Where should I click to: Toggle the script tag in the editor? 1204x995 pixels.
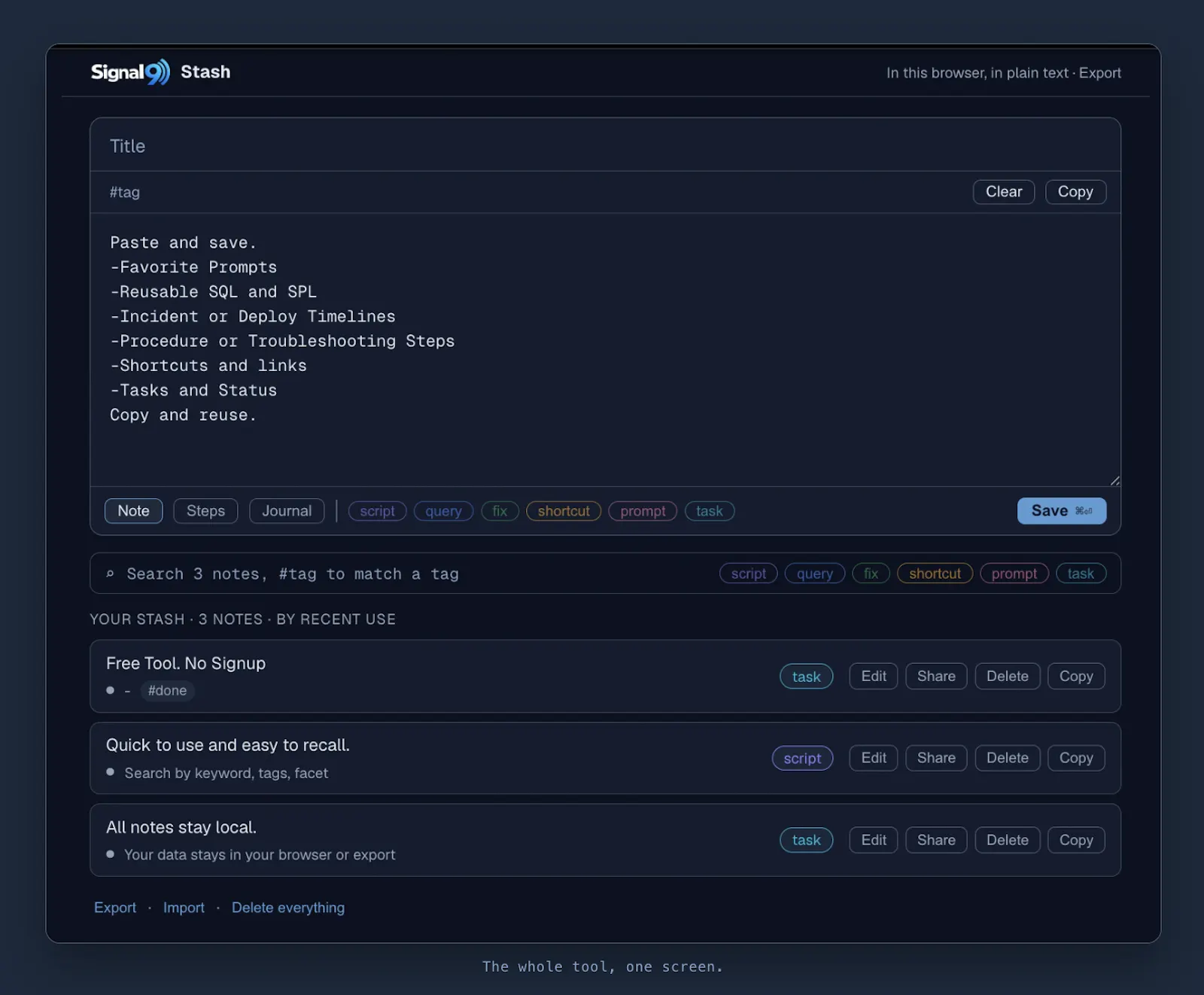pos(377,511)
